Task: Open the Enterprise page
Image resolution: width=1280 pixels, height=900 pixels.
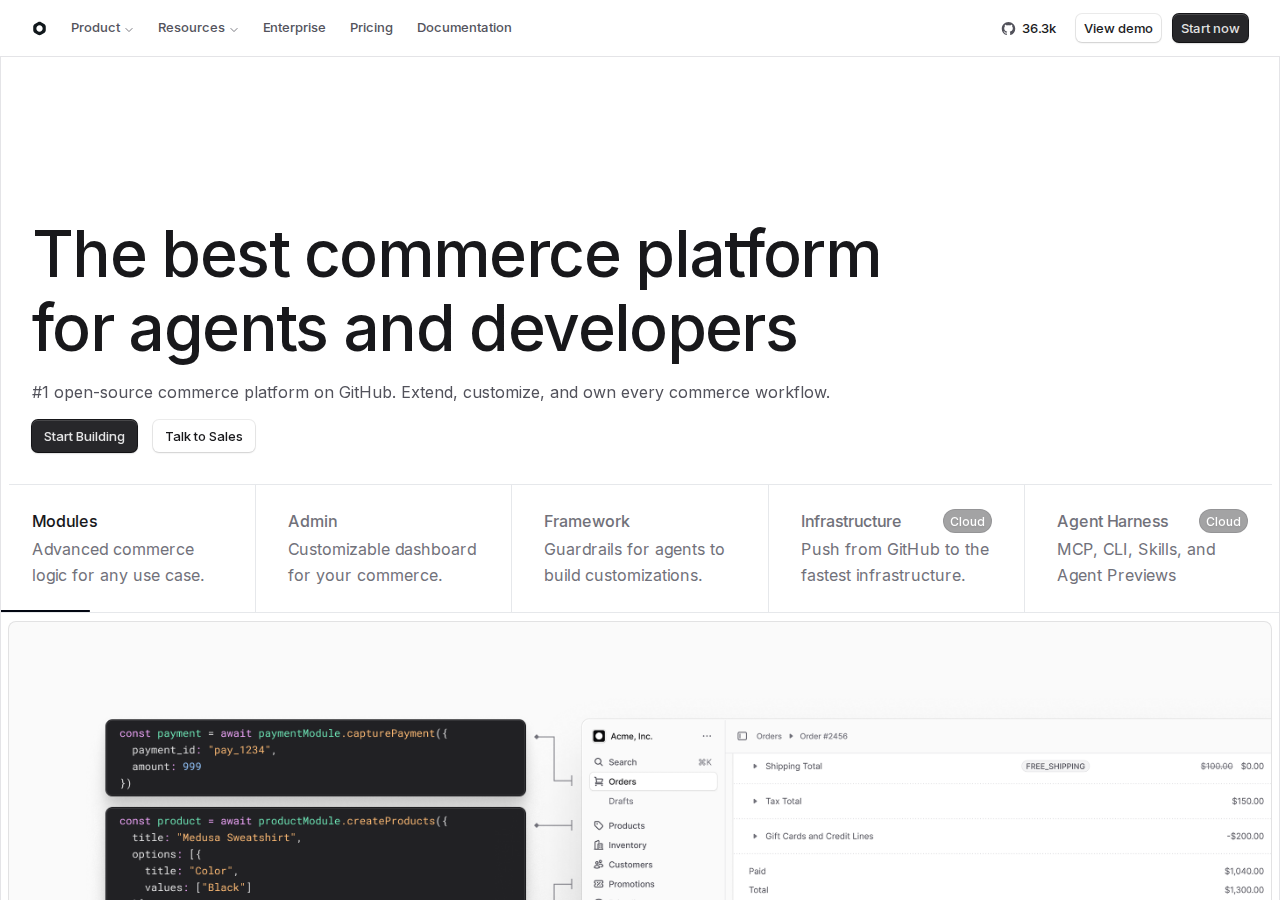Action: tap(294, 28)
